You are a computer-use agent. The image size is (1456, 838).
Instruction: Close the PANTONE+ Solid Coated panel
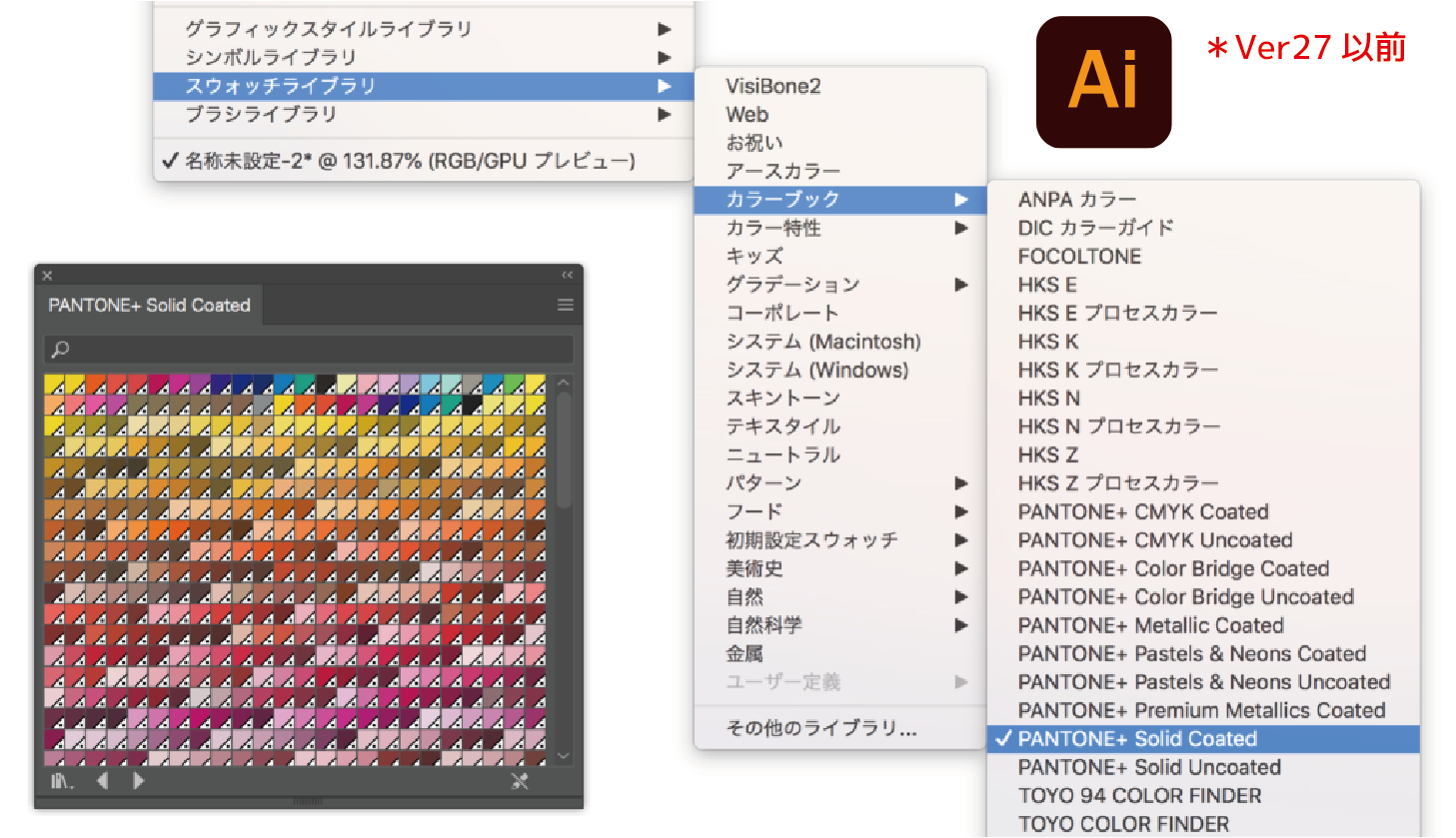[47, 275]
